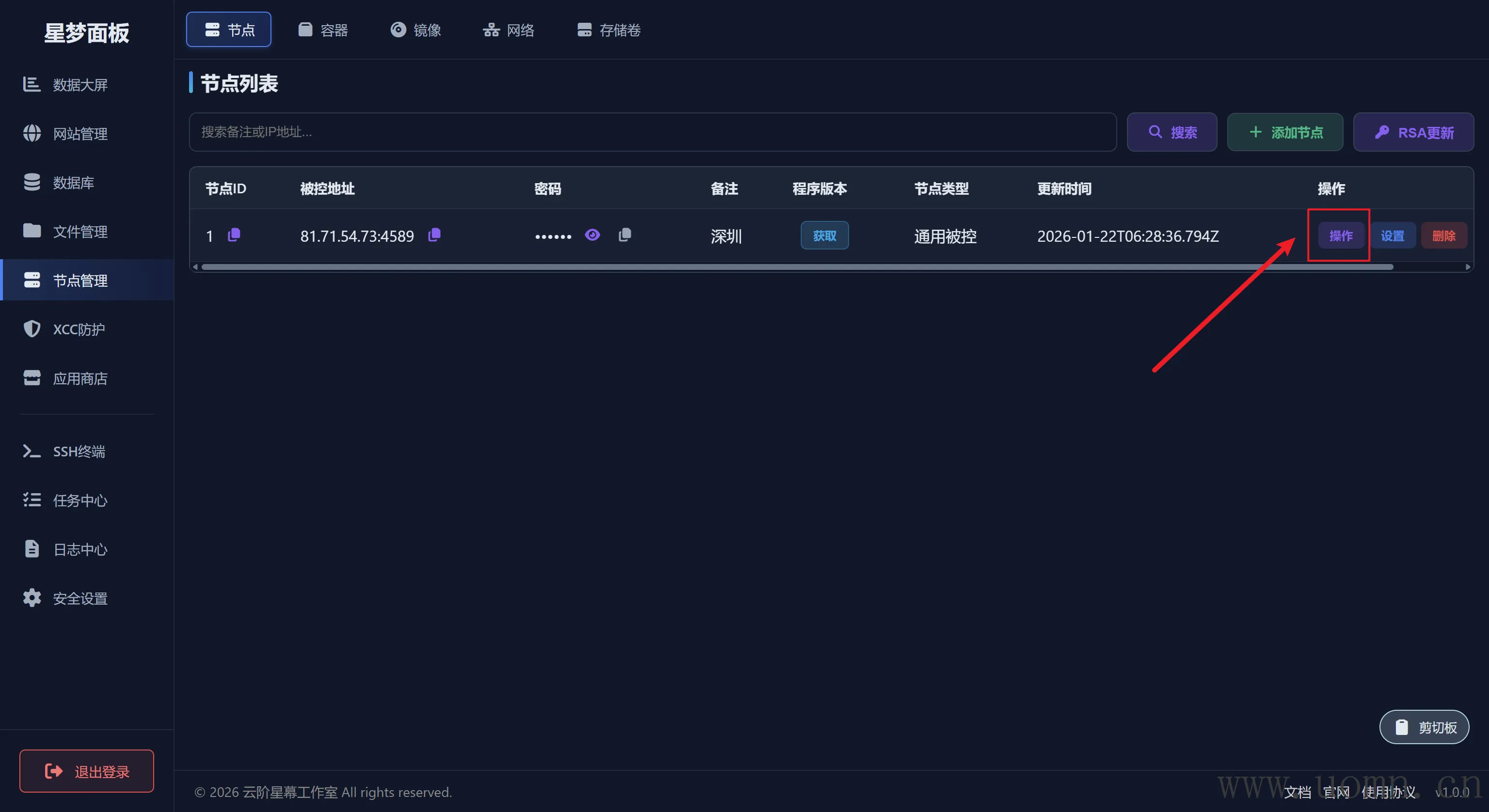
Task: Go to 数据库 sidebar entry
Action: (73, 183)
